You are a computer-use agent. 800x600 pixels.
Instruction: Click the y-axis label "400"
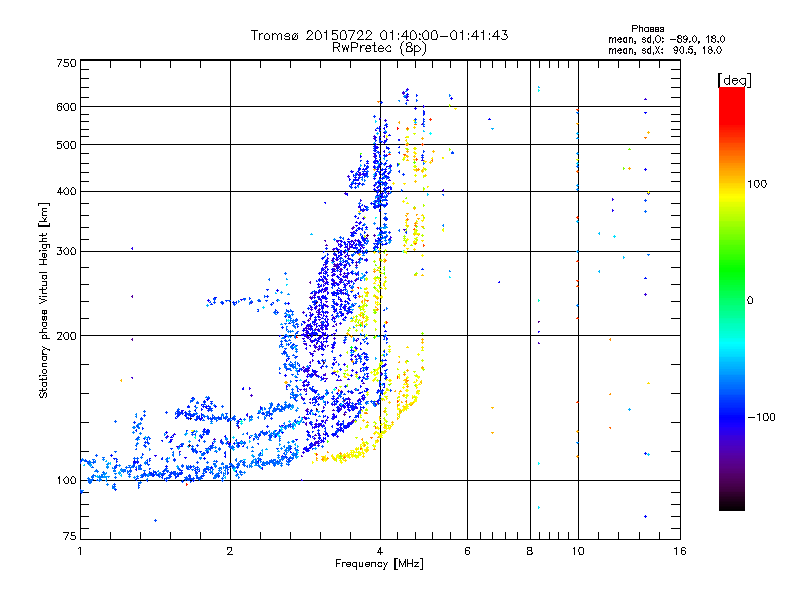[x=66, y=192]
